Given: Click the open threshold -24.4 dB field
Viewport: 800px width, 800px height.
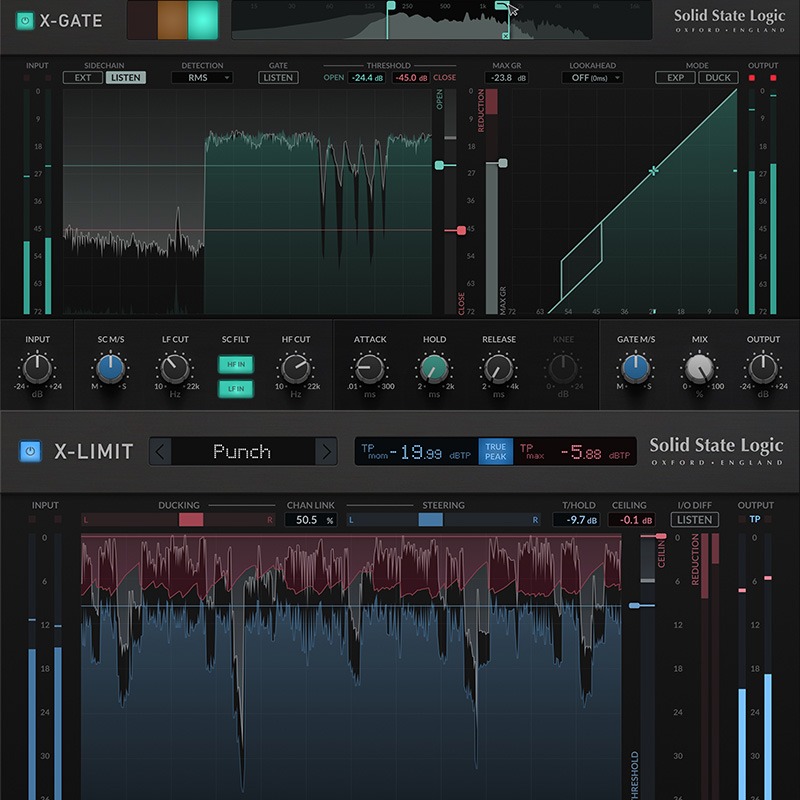Looking at the screenshot, I should 367,78.
